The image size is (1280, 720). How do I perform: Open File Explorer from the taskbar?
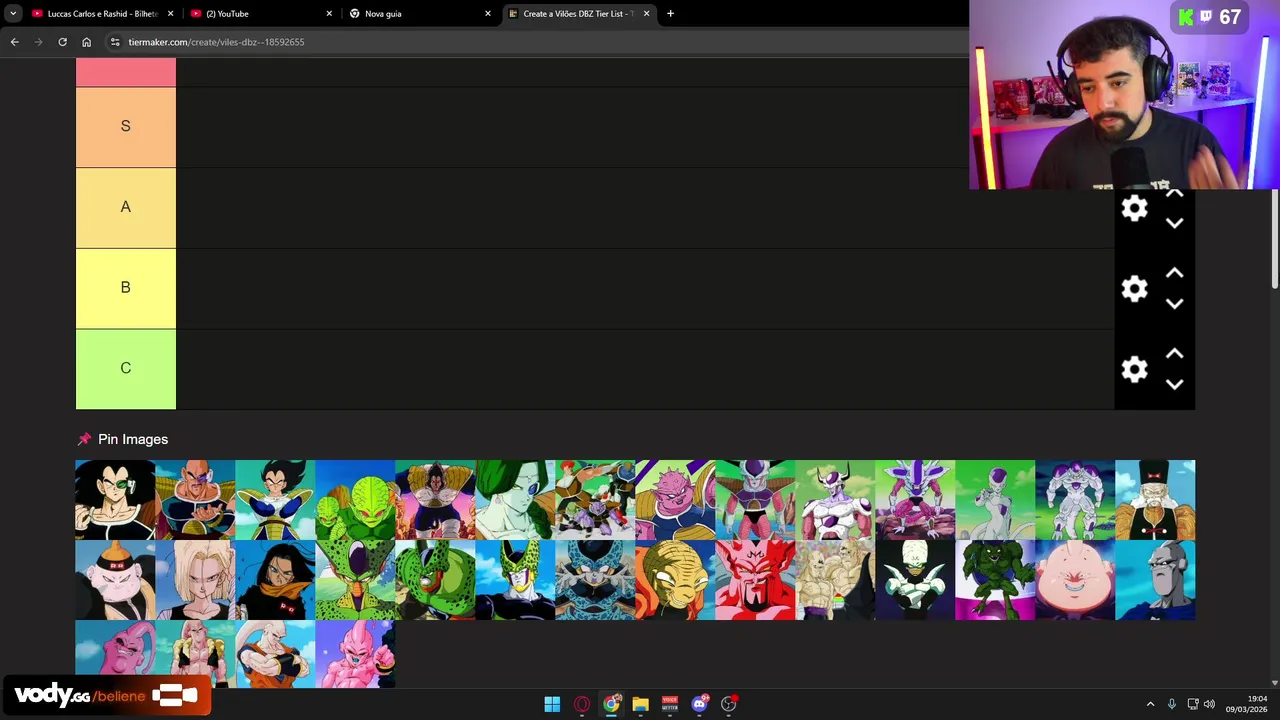640,704
